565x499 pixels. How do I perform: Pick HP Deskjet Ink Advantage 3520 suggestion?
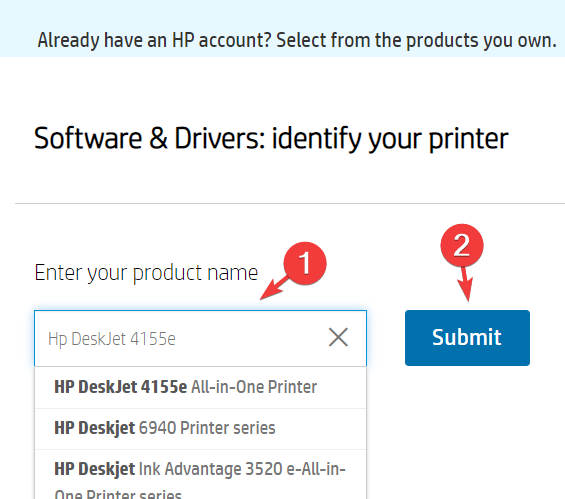(200, 476)
